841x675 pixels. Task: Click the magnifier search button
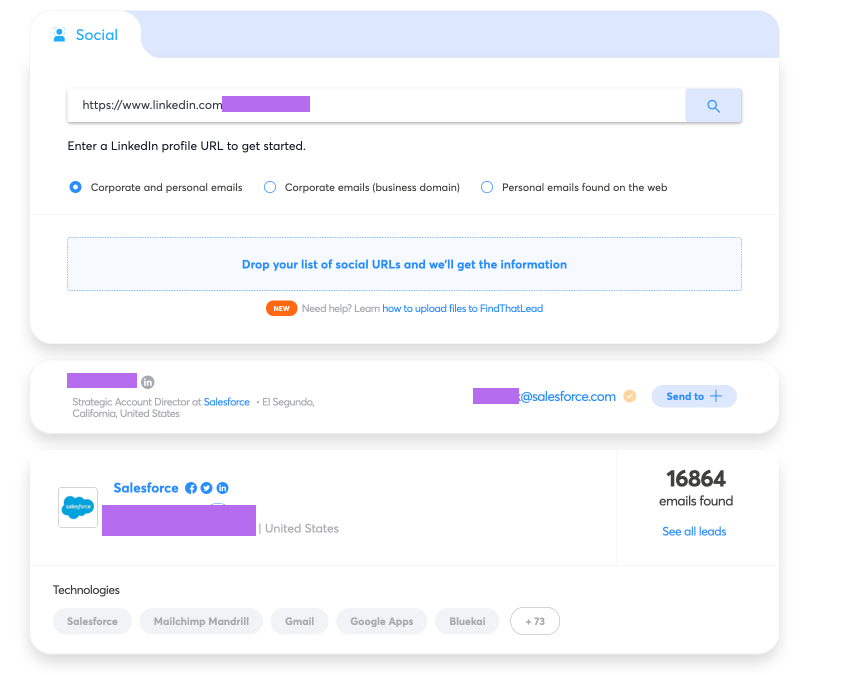pos(713,106)
